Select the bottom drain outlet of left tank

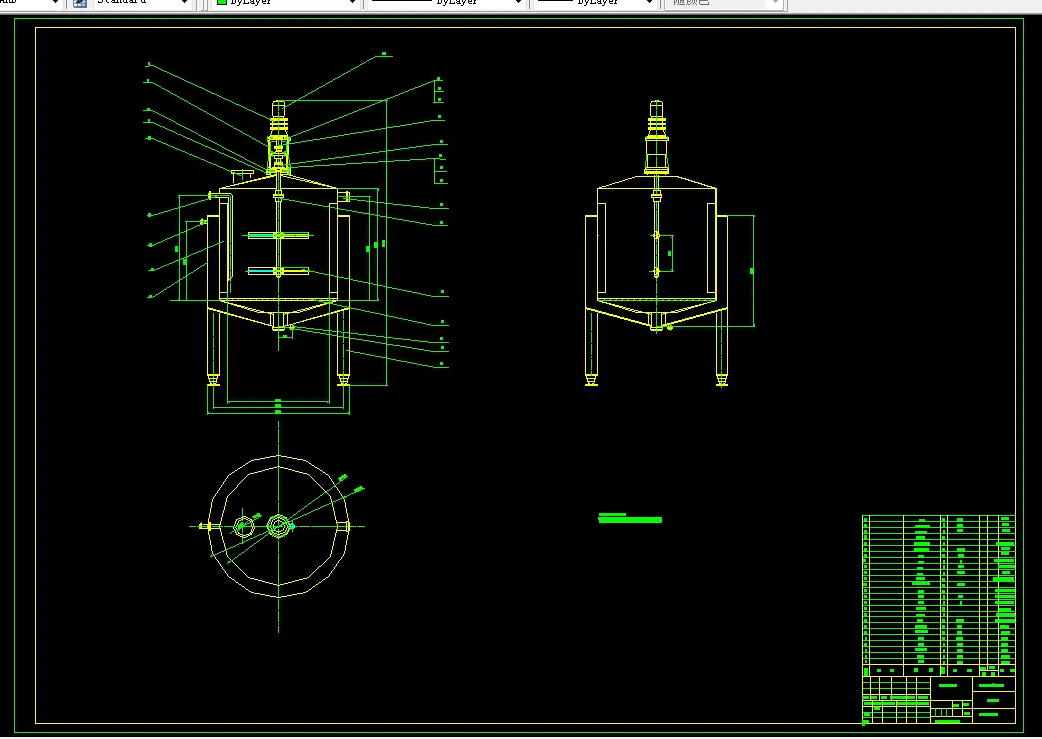point(279,322)
